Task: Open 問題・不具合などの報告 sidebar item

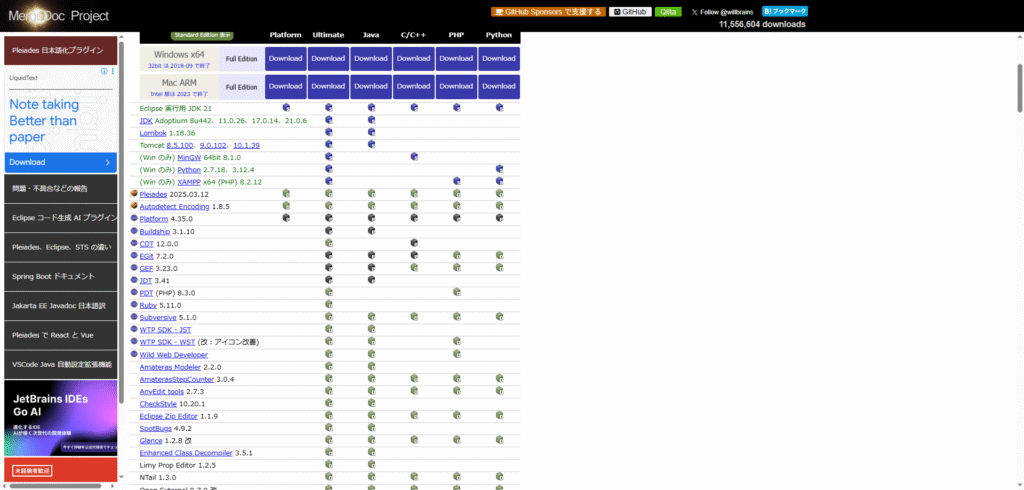Action: point(61,189)
